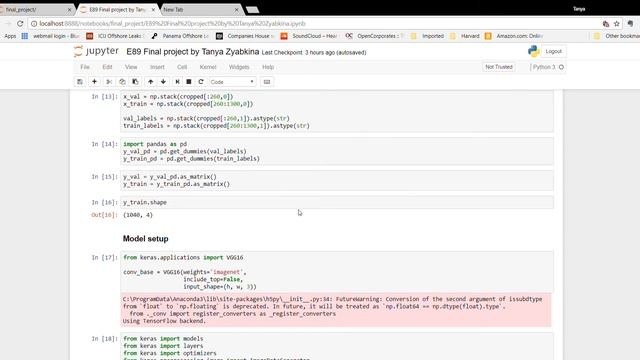Click Last Checkpoint autosaved status text
The image size is (640, 360).
(314, 53)
